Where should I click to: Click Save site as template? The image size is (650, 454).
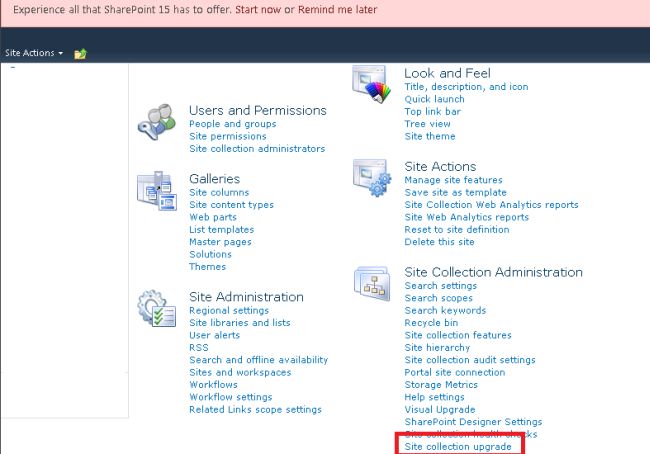[x=455, y=192]
